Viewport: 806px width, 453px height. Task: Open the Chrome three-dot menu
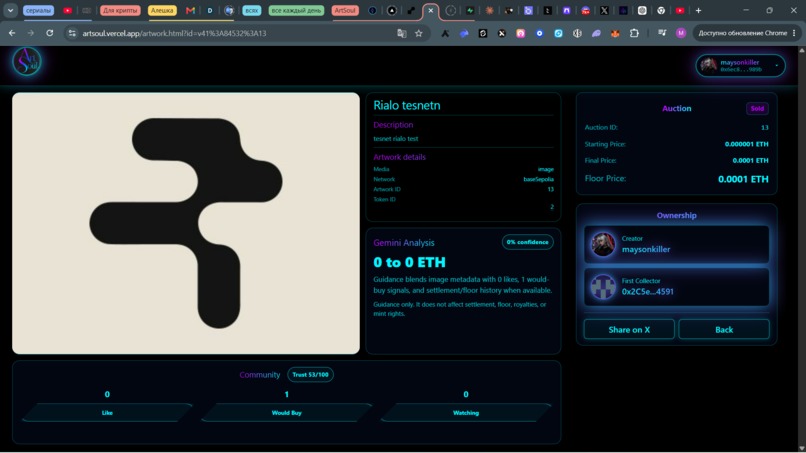point(794,33)
